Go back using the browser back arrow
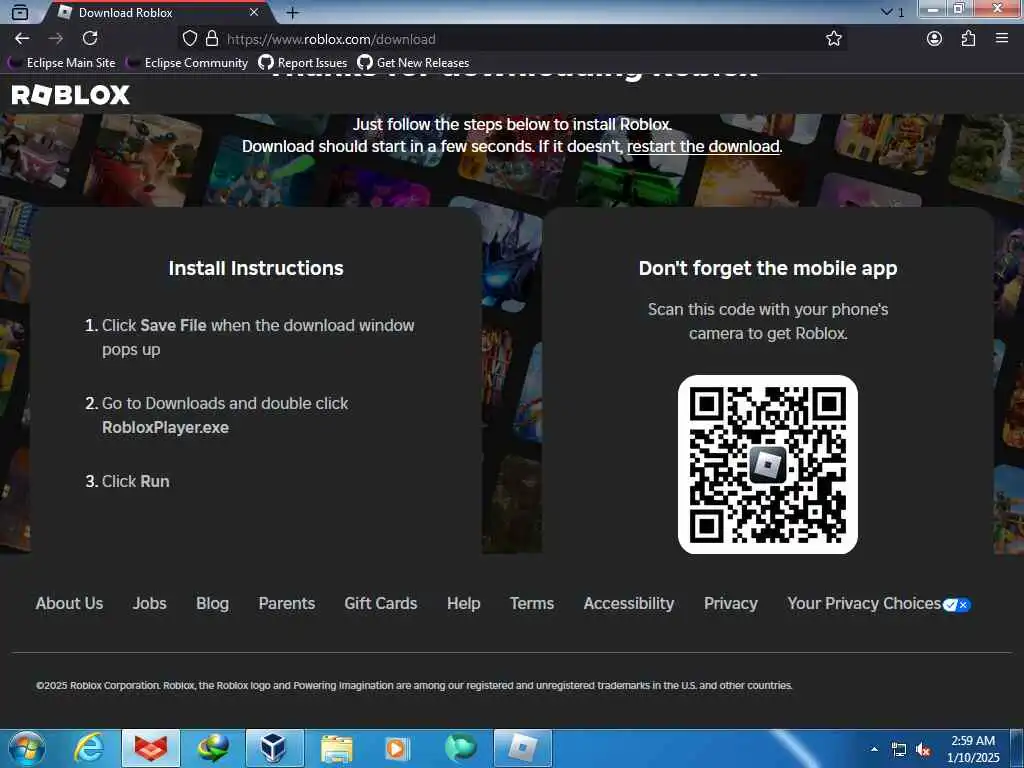This screenshot has height=768, width=1024. [22, 39]
